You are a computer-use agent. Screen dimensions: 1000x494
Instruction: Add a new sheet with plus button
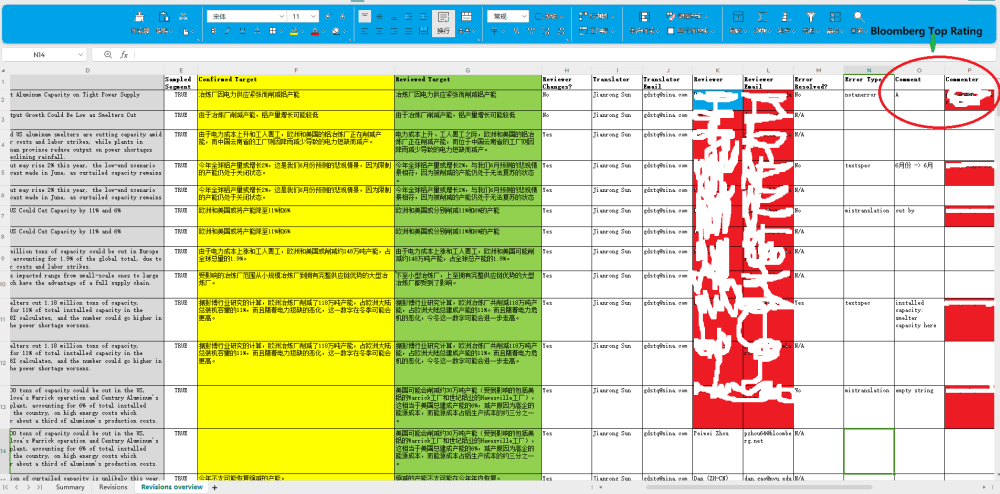pos(215,488)
